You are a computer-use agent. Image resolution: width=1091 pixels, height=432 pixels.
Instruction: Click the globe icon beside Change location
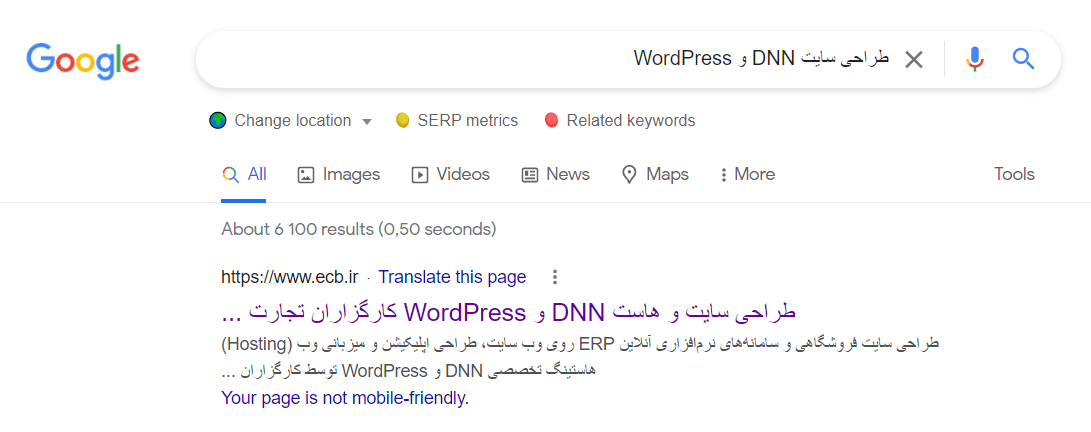pos(218,120)
